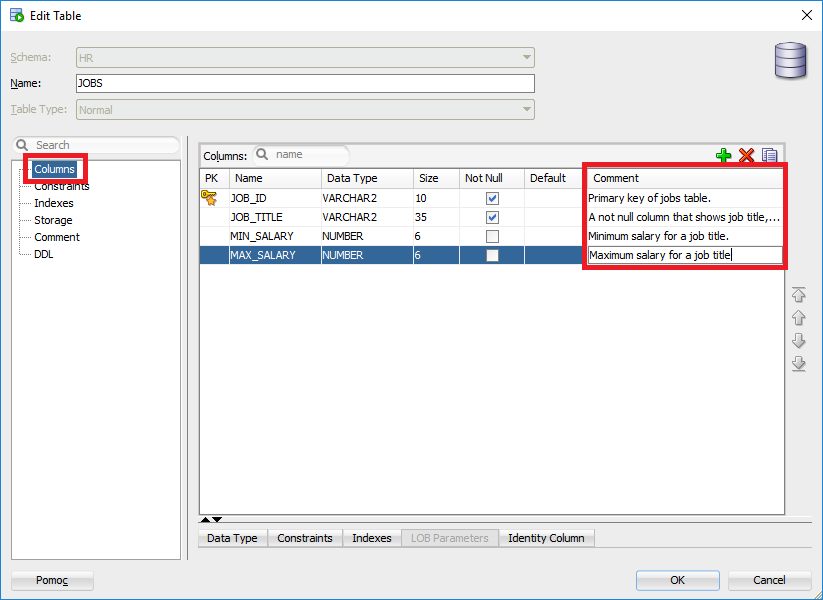
Task: Select DDL in the left tree
Action: tap(44, 254)
